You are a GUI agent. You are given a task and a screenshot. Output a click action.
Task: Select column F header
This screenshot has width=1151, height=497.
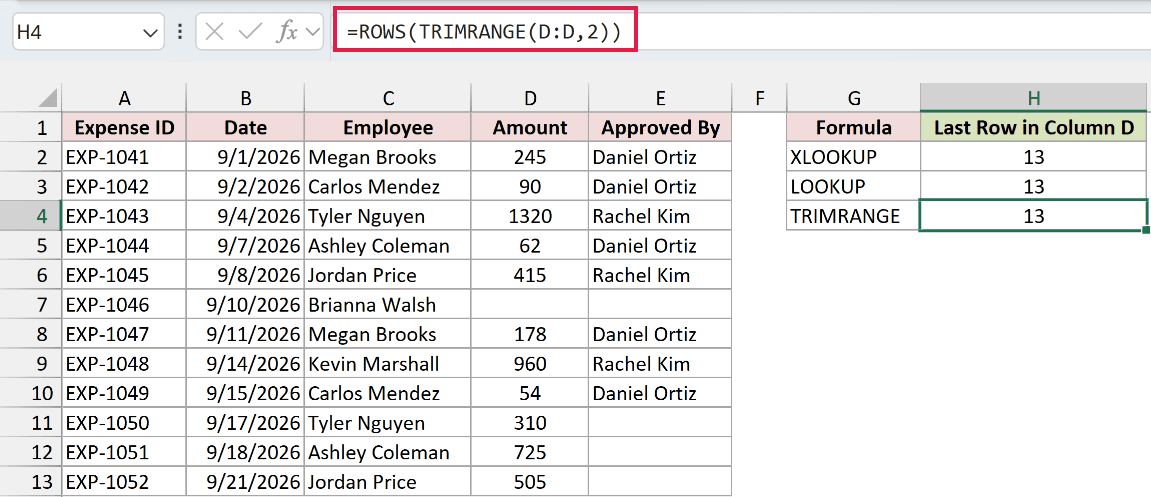pos(759,98)
